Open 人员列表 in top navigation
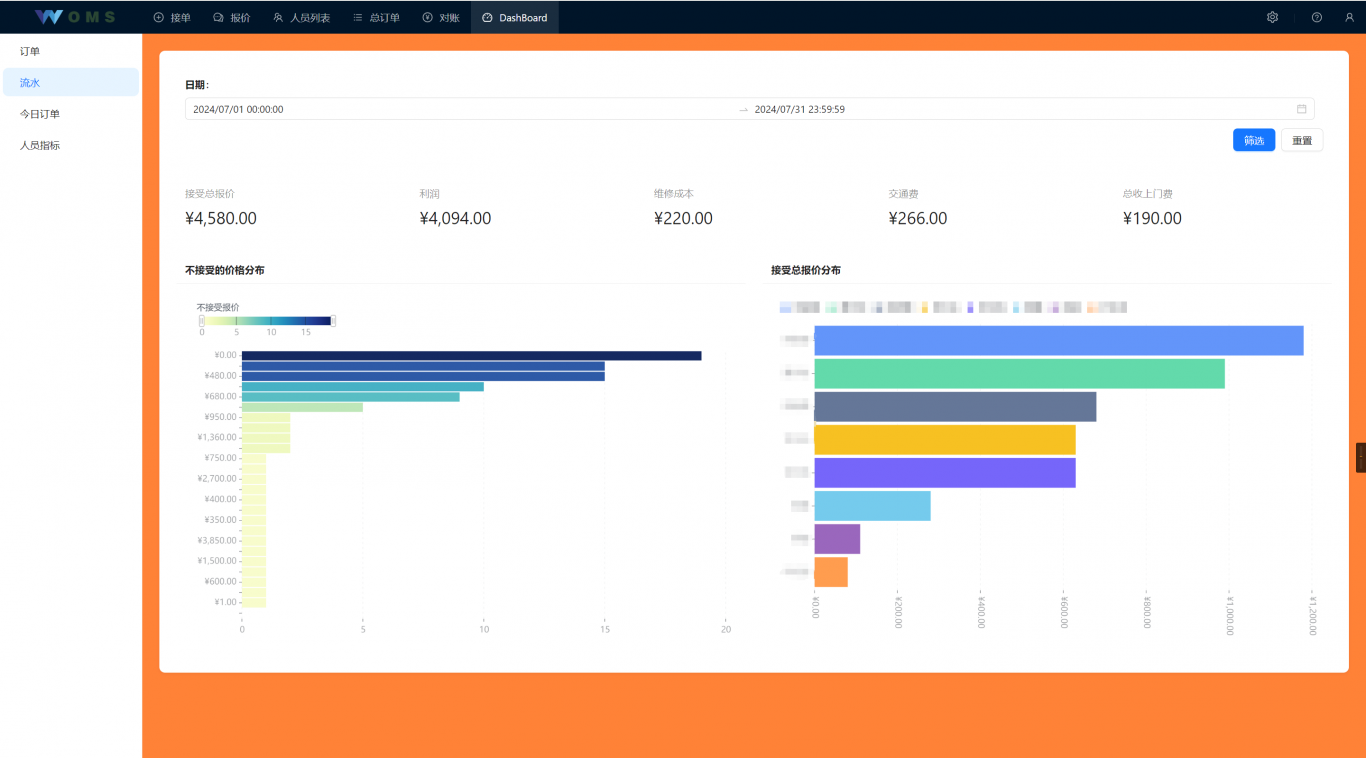Image resolution: width=1366 pixels, height=758 pixels. point(302,17)
